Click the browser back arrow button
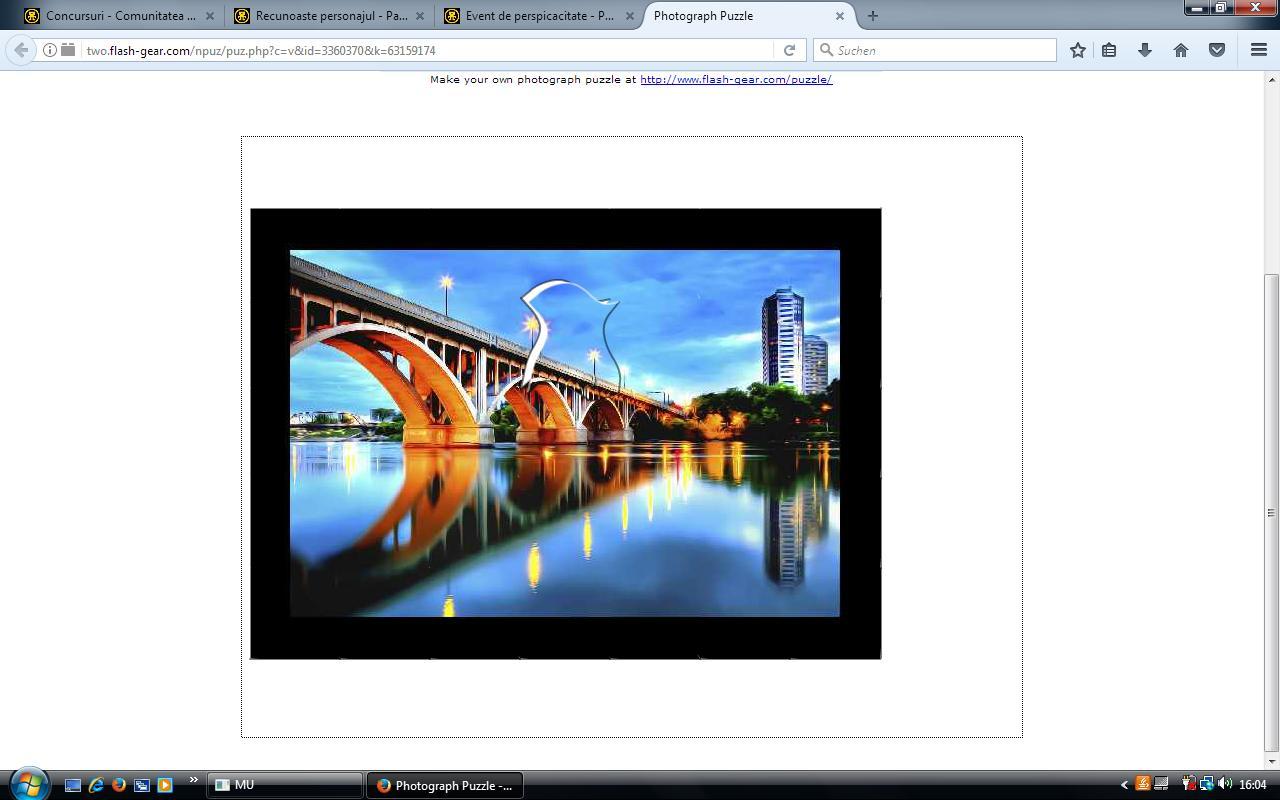 click(x=20, y=50)
